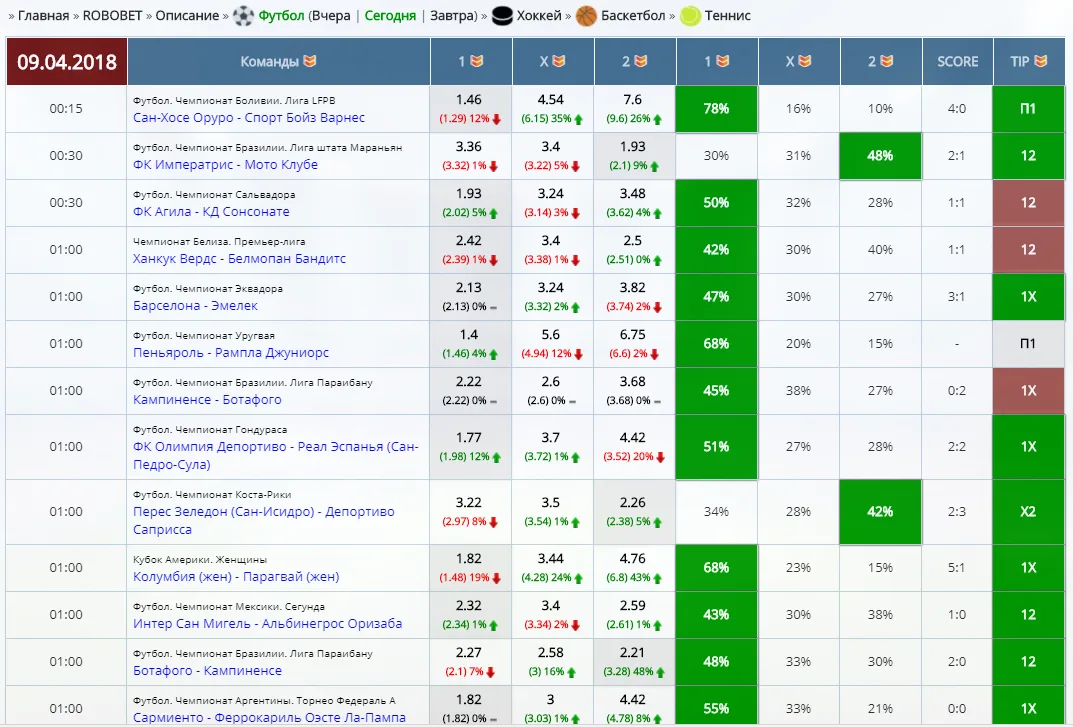Open match Барселона - Эмелек
Viewport: 1073px width, 727px height.
195,305
